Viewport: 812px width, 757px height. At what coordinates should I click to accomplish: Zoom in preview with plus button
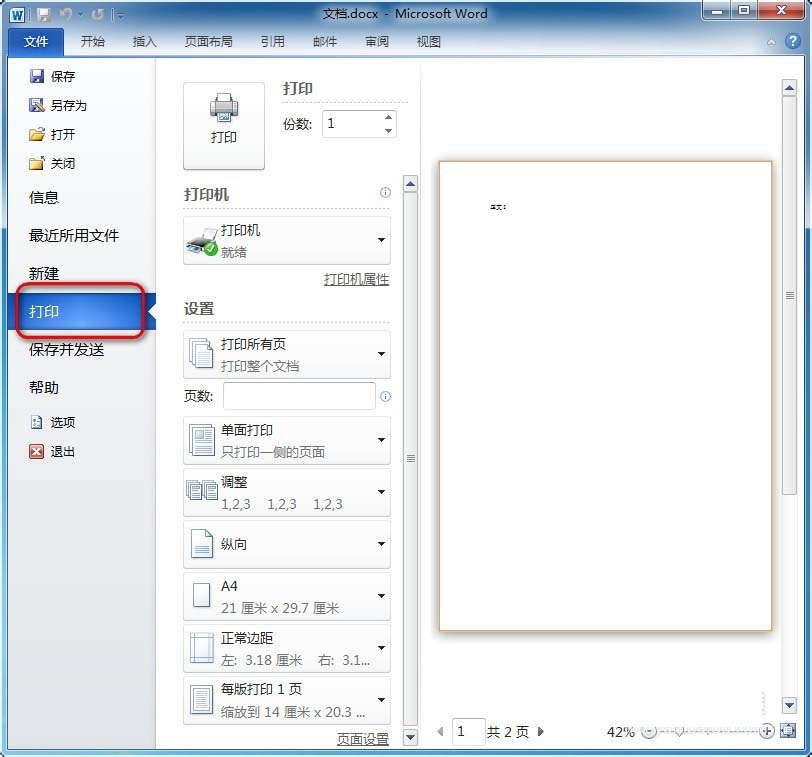point(767,732)
